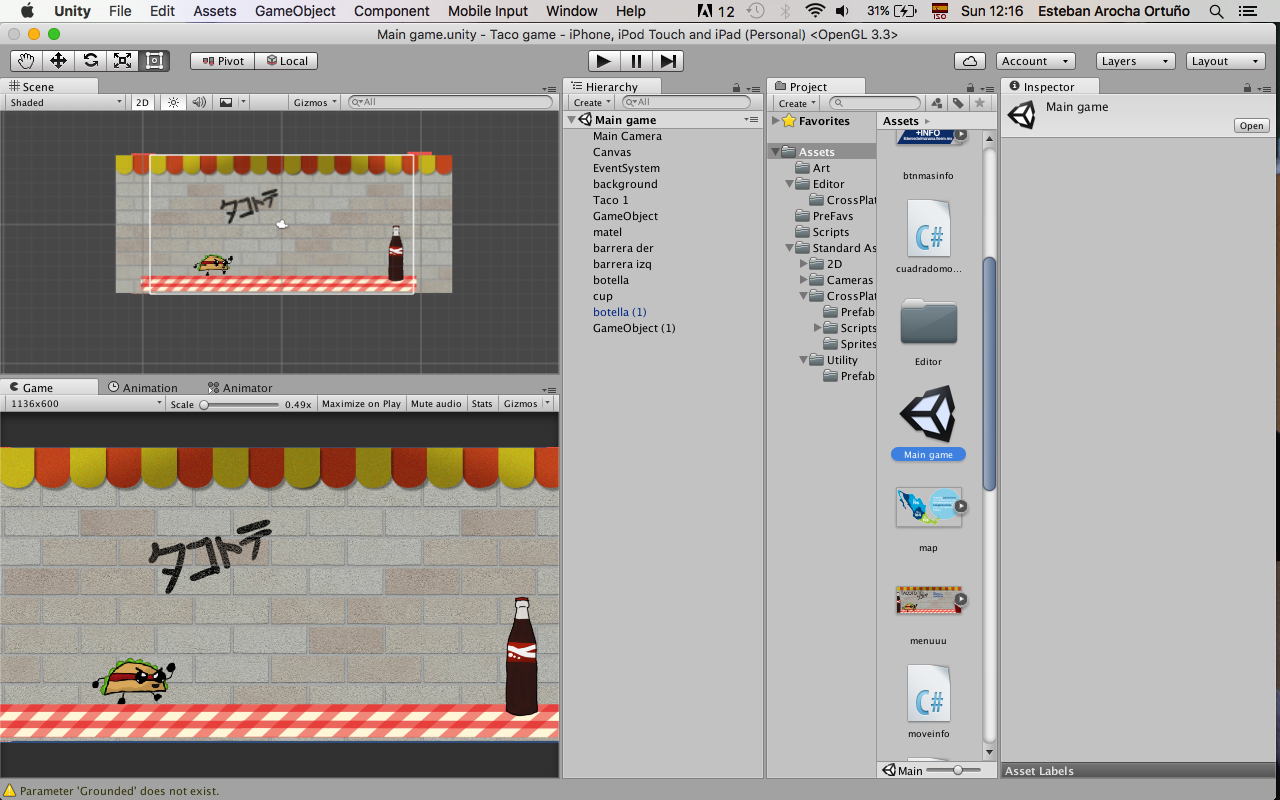Click the Open button in Inspector
Viewport: 1280px width, 800px height.
click(1252, 126)
